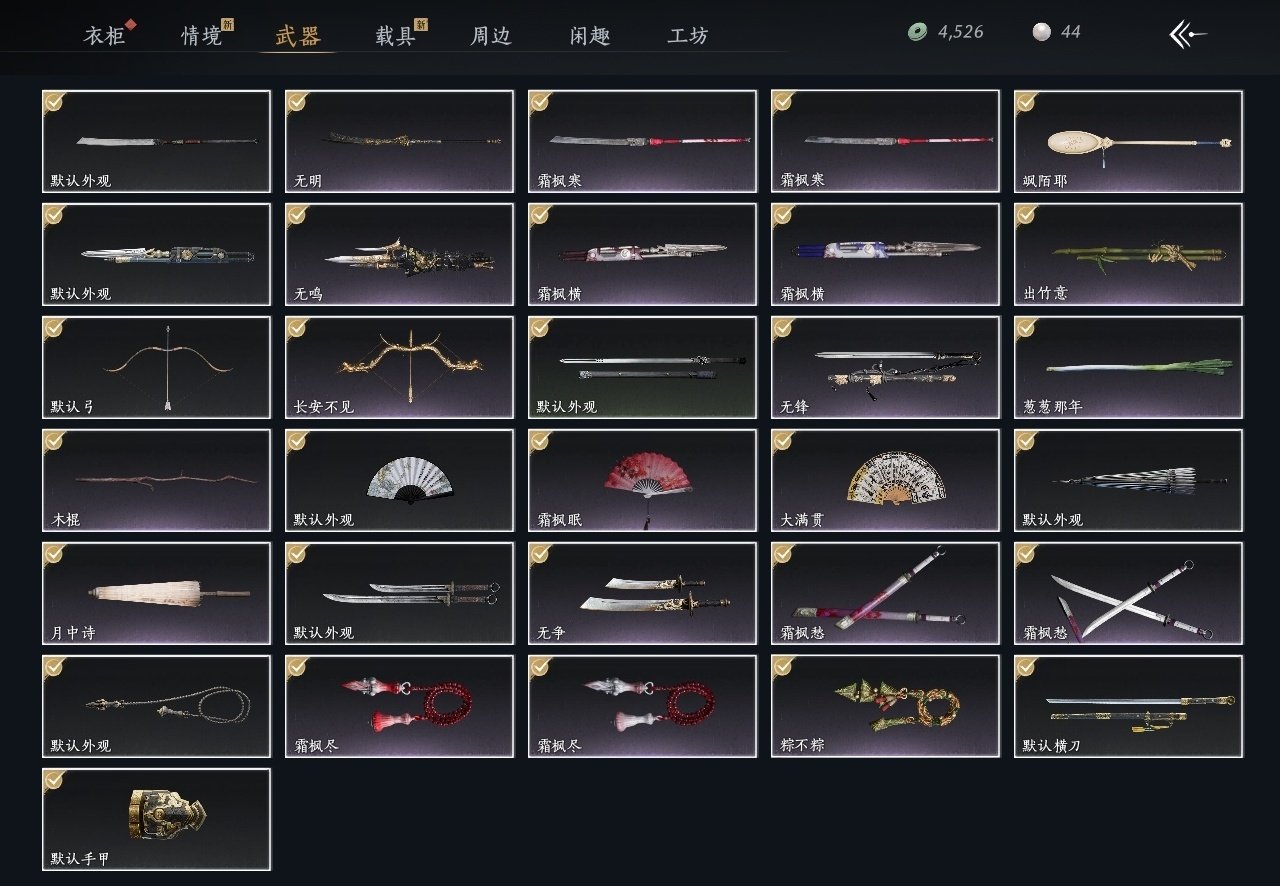Select the 无争 dual blades skin
The width and height of the screenshot is (1280, 886).
coord(642,593)
